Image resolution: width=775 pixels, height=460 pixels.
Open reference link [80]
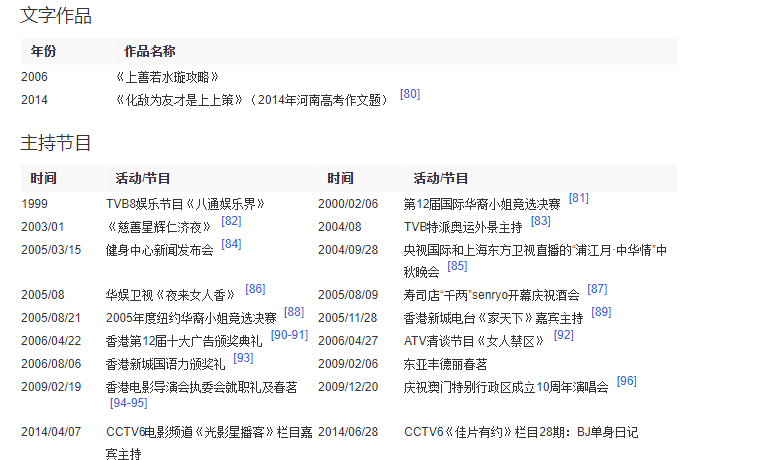tap(410, 94)
